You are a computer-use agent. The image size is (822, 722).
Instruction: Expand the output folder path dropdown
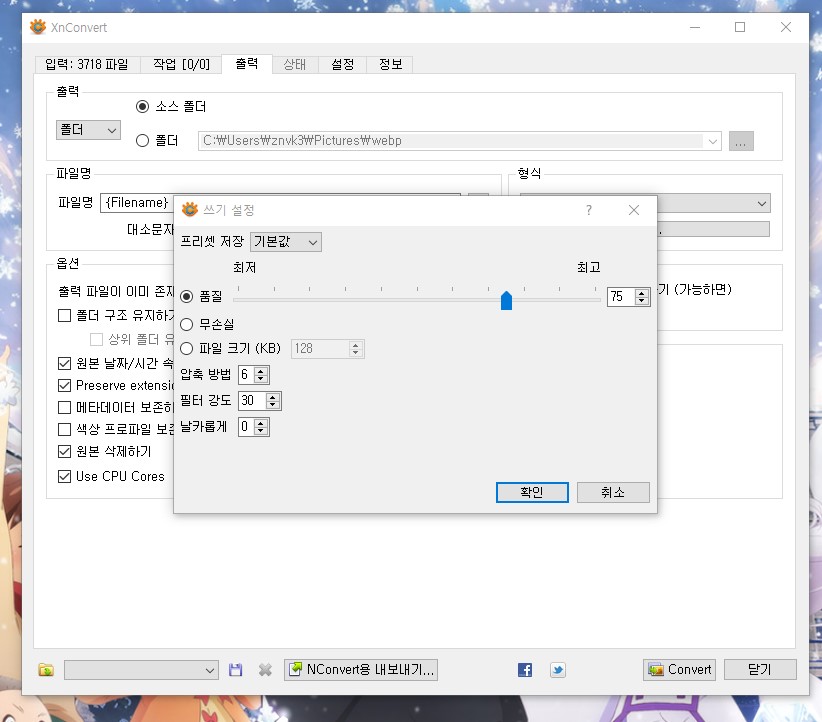point(712,141)
